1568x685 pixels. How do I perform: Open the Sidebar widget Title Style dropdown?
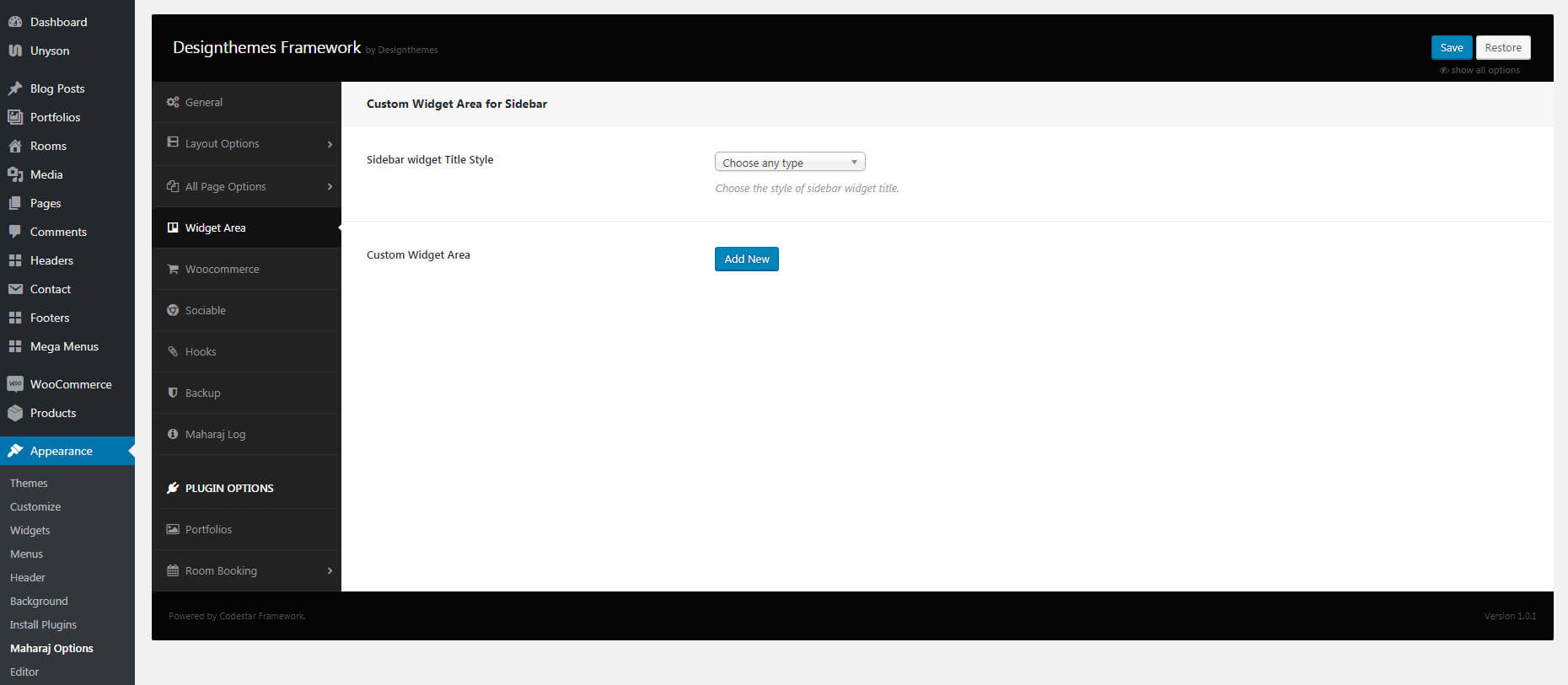[790, 162]
